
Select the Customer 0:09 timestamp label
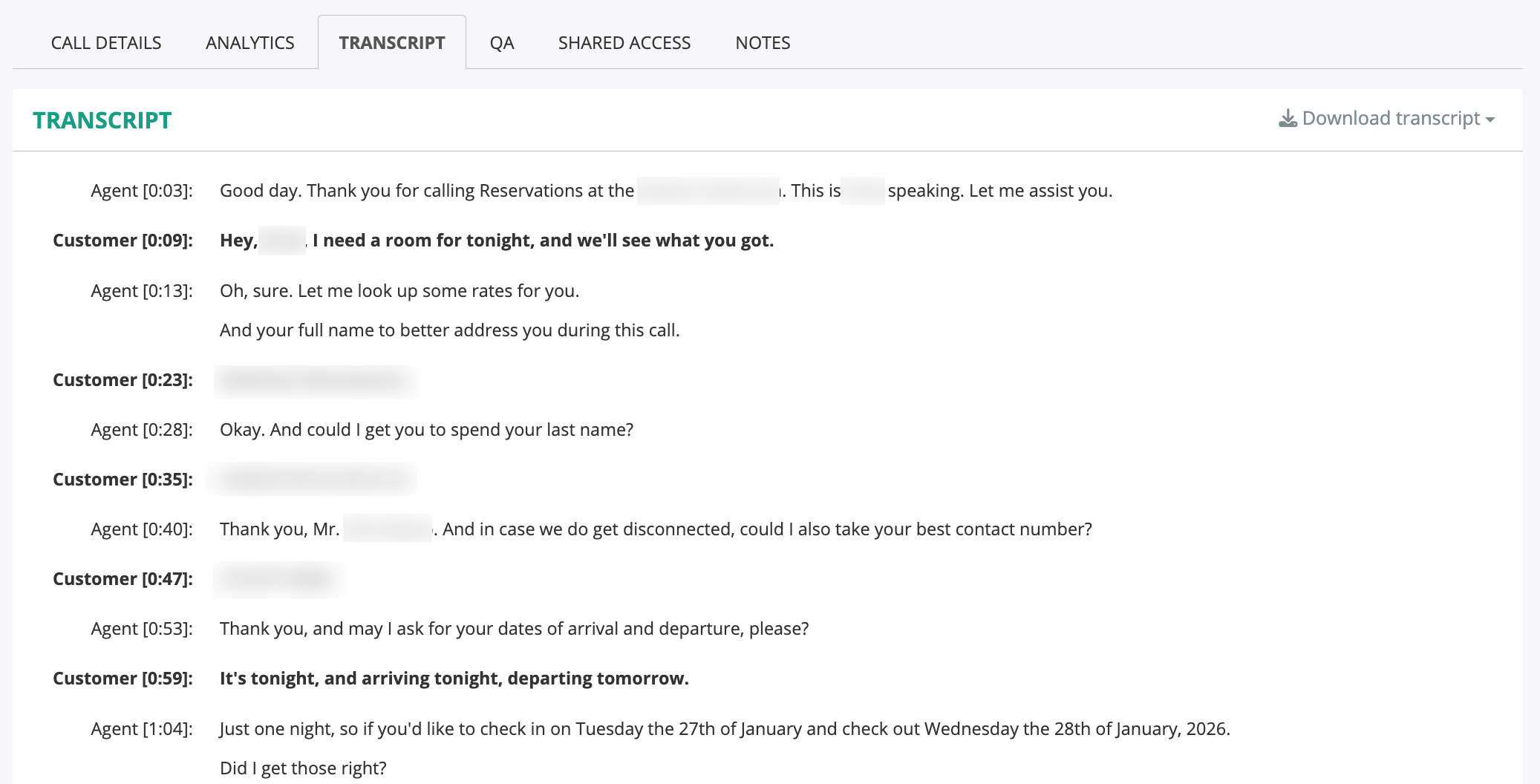(123, 241)
